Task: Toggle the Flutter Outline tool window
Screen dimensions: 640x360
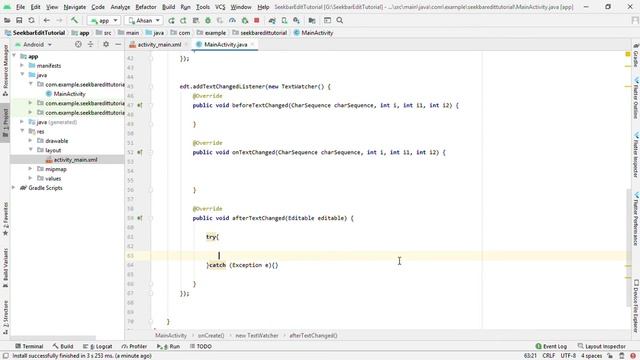Action: (636, 98)
